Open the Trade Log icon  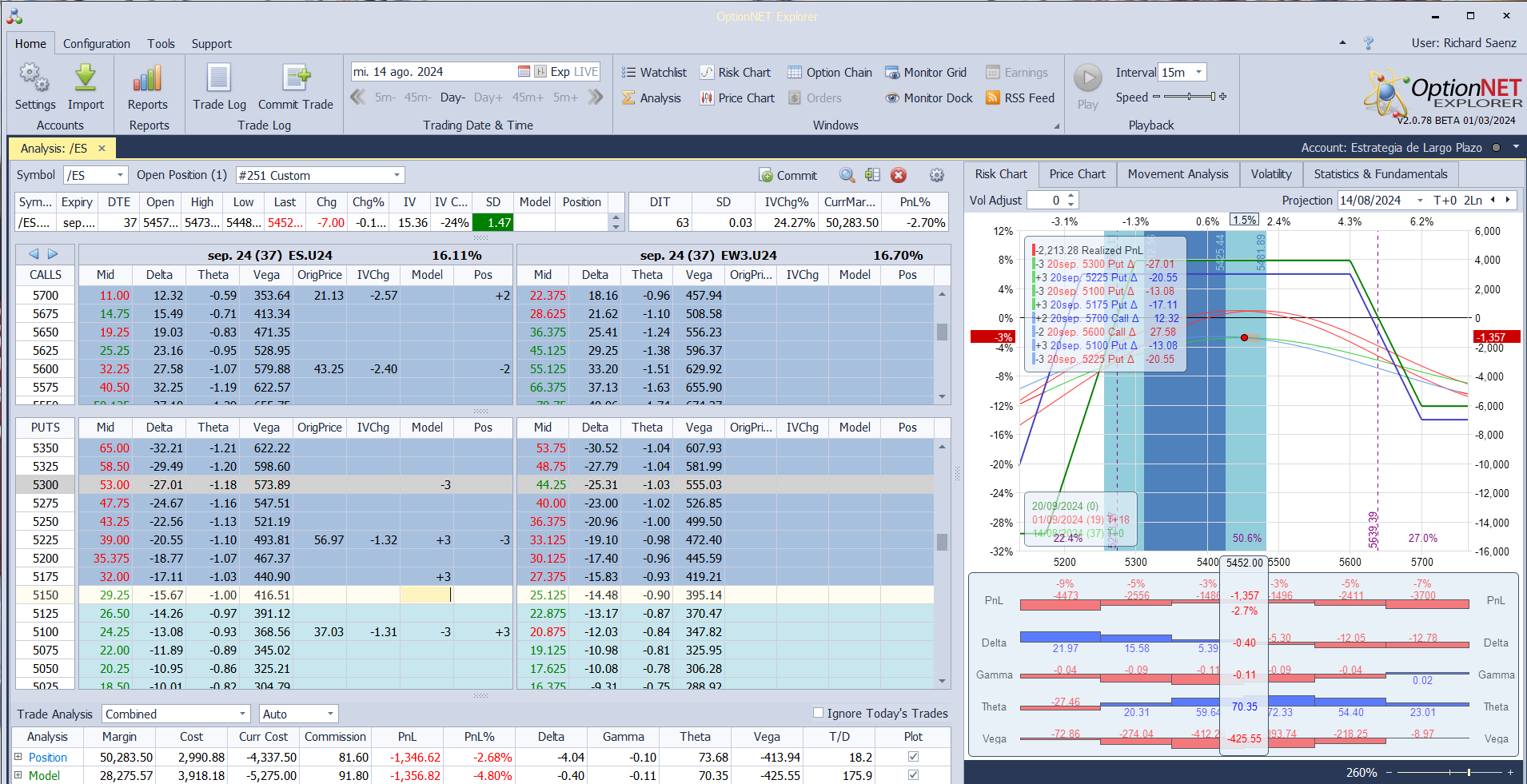pos(219,78)
